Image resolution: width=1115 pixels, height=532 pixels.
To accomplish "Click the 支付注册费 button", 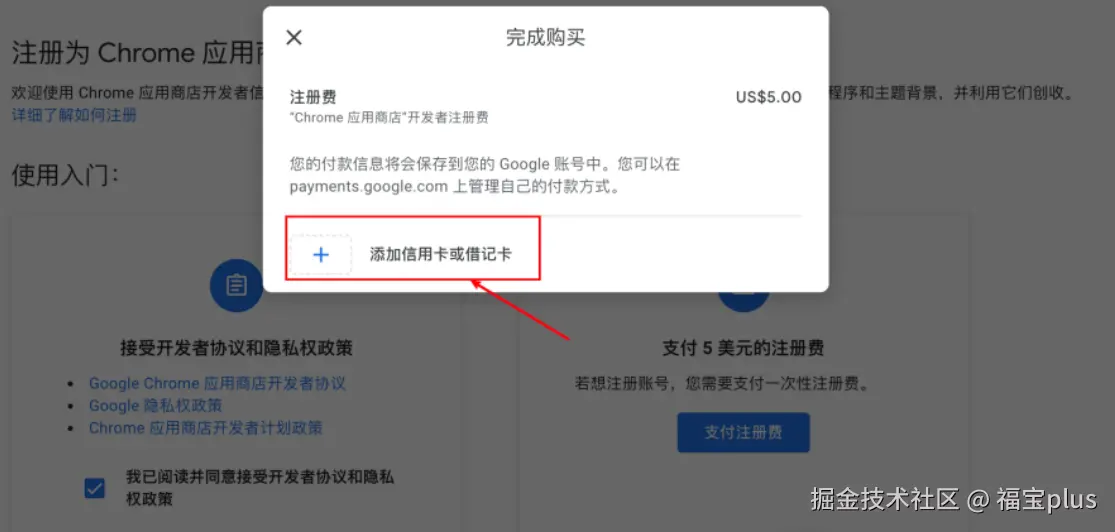I will tap(743, 432).
